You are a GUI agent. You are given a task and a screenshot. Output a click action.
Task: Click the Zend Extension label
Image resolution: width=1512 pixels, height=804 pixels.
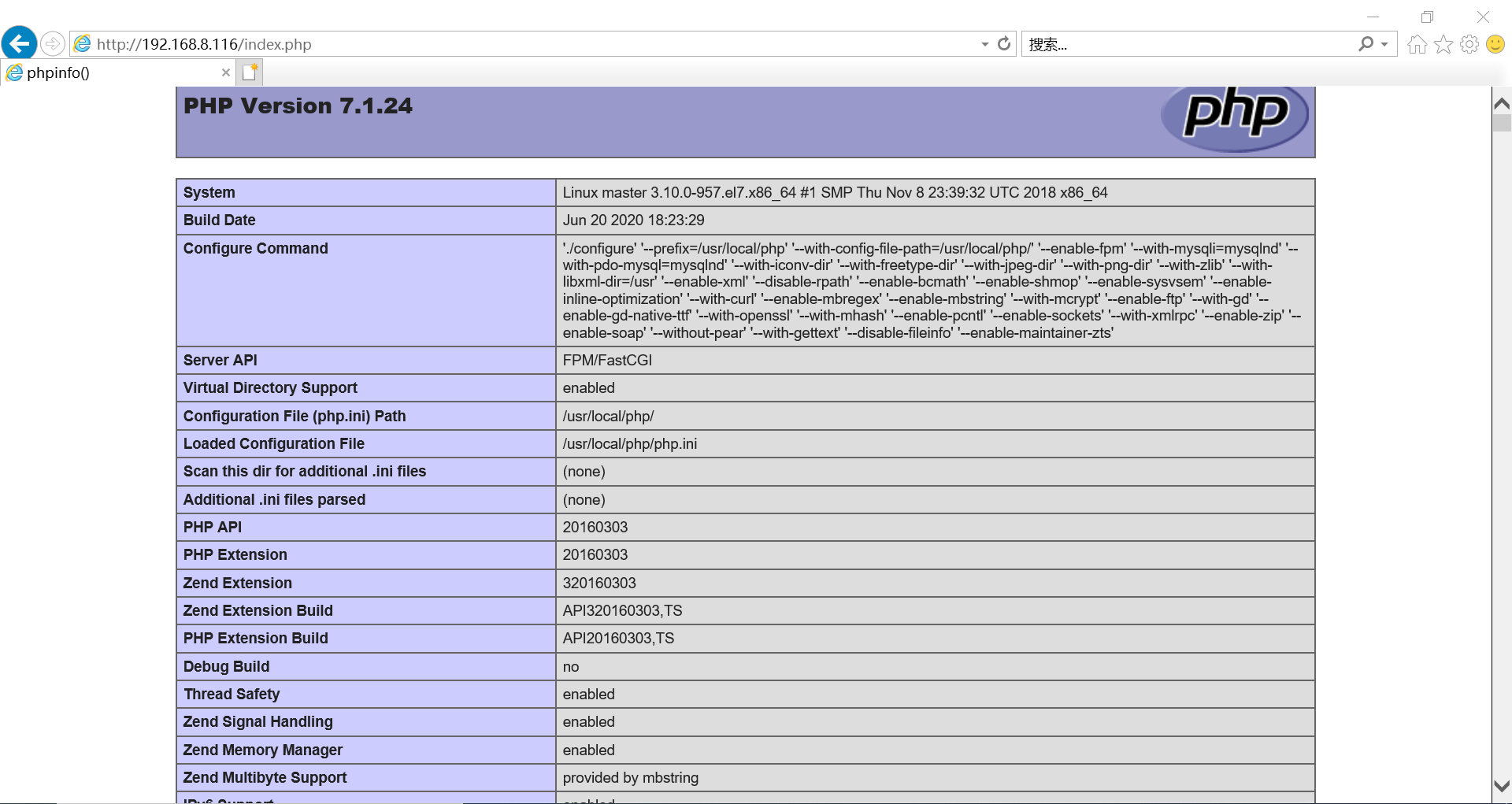tap(237, 583)
